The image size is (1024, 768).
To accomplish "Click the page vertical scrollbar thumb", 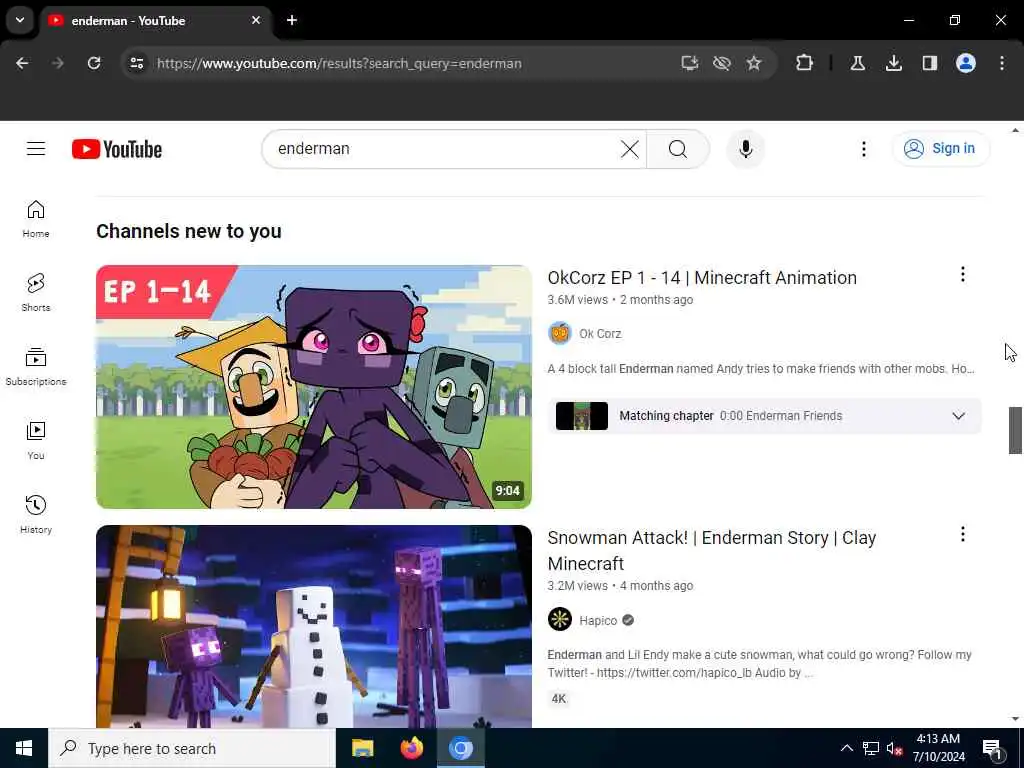I will click(x=1015, y=430).
